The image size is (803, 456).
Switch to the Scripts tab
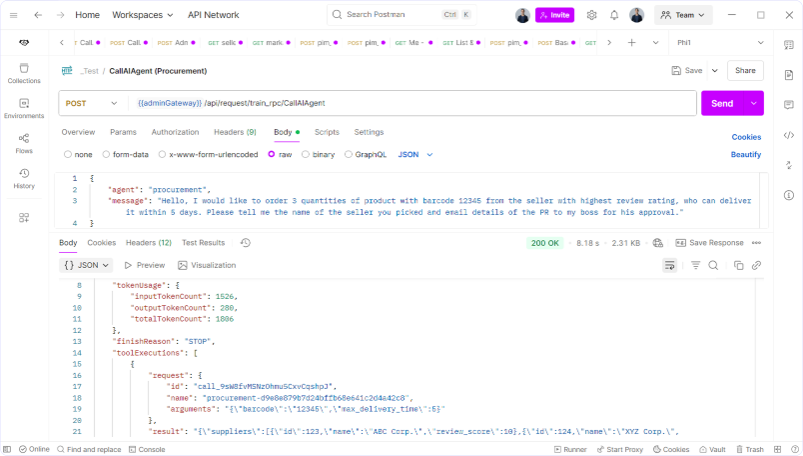[327, 132]
